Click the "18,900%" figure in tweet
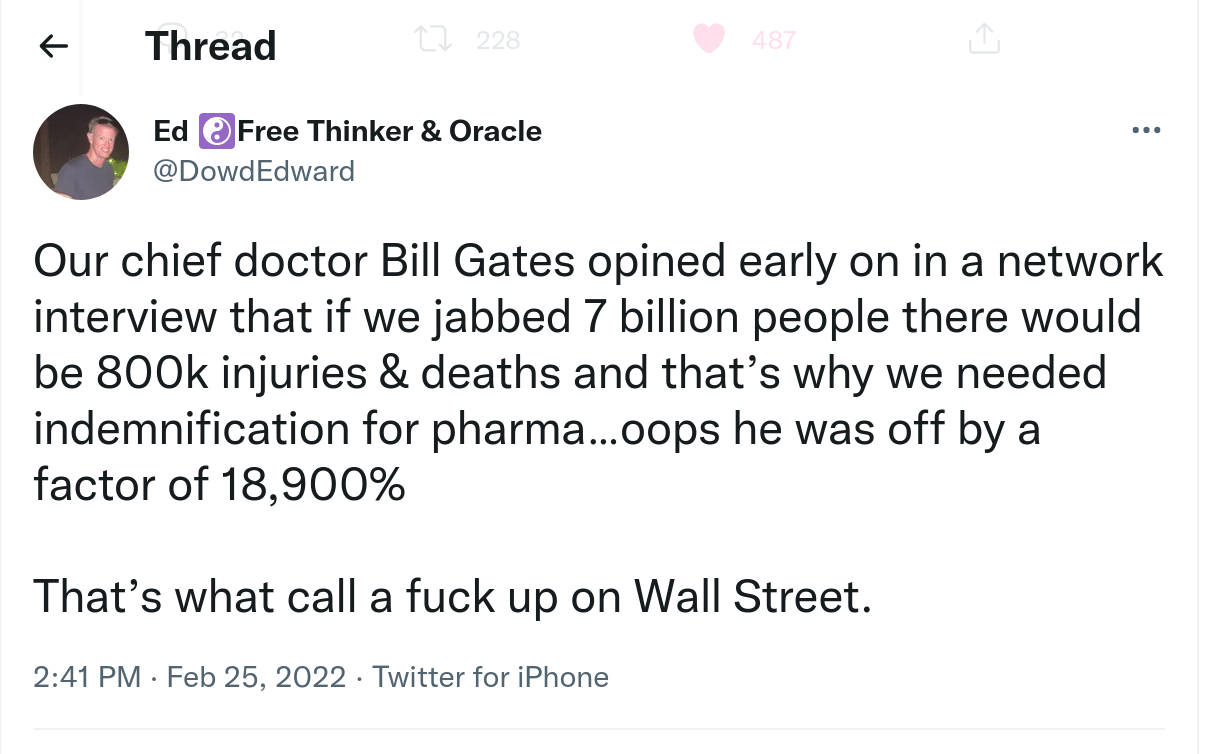This screenshot has height=754, width=1205. point(309,485)
